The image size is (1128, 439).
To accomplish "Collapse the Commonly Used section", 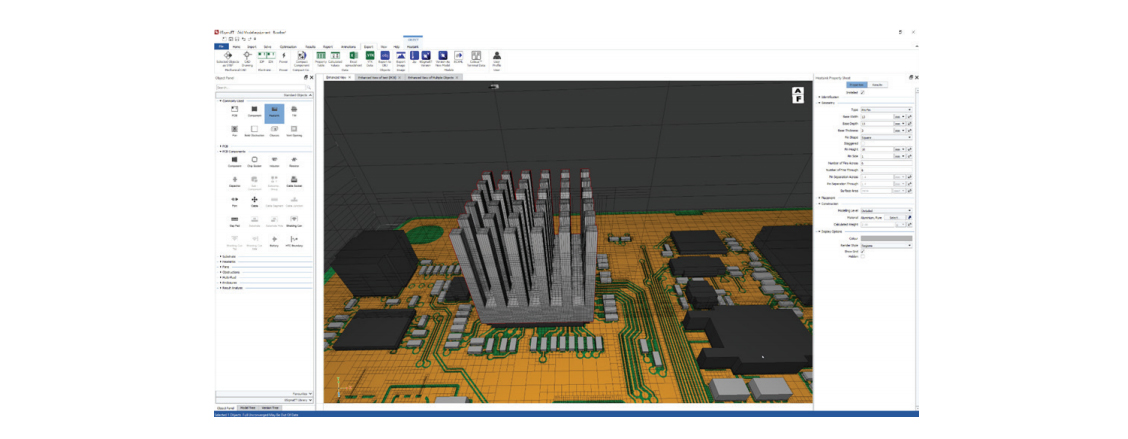I will click(x=219, y=101).
